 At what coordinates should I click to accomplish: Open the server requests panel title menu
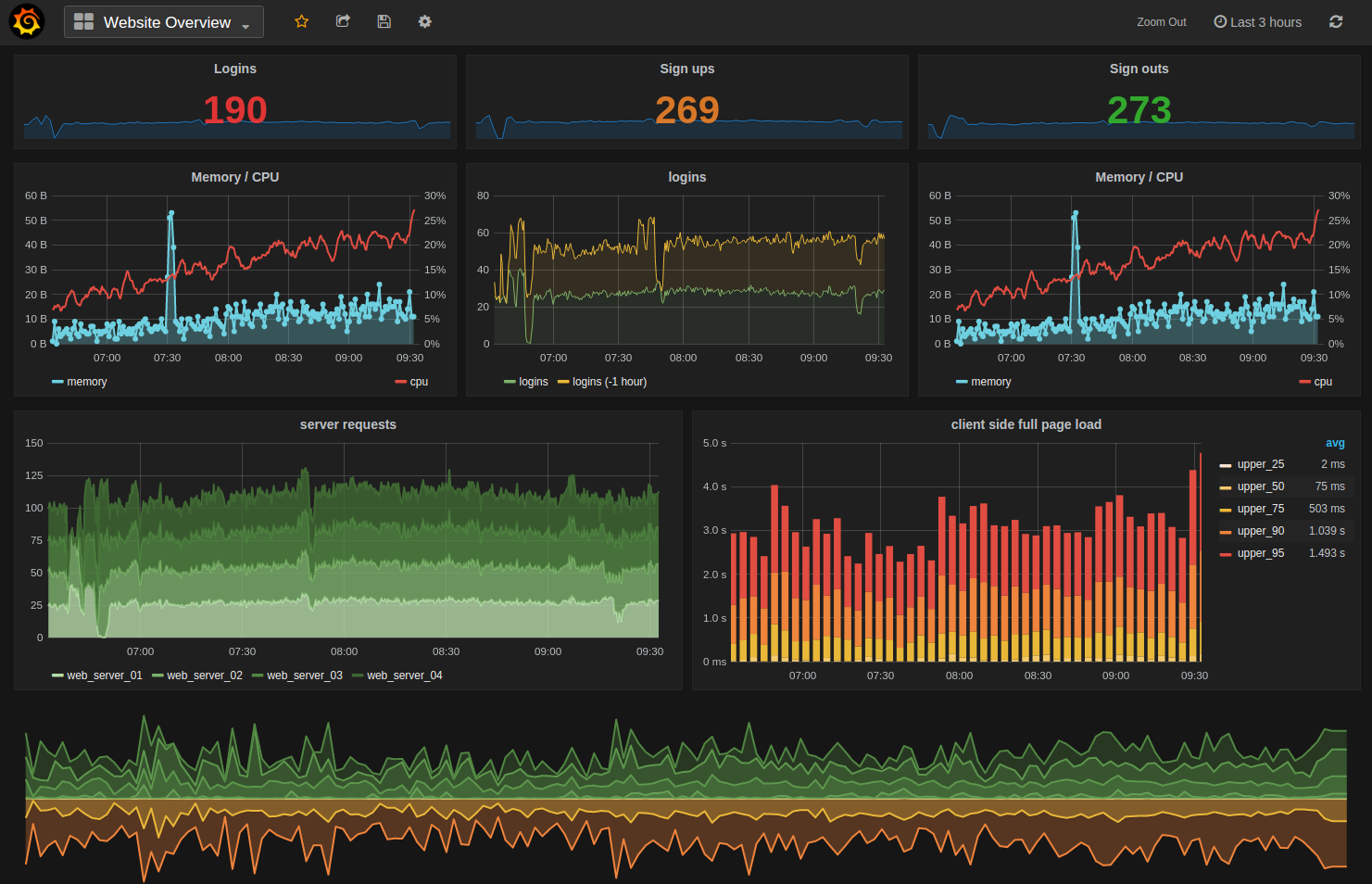pos(347,424)
